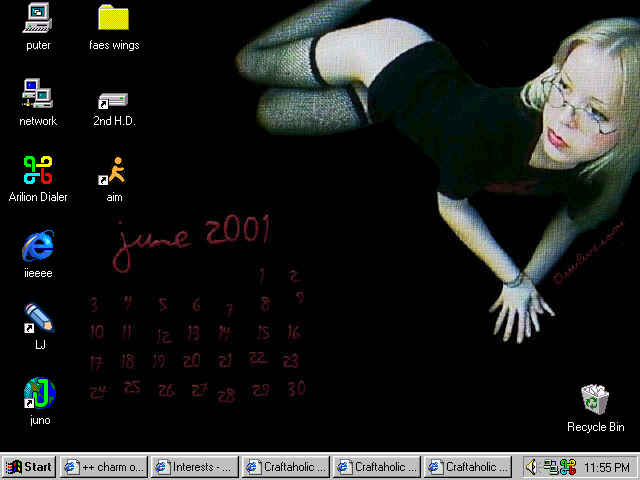Click the volume speaker tray icon

[x=531, y=466]
